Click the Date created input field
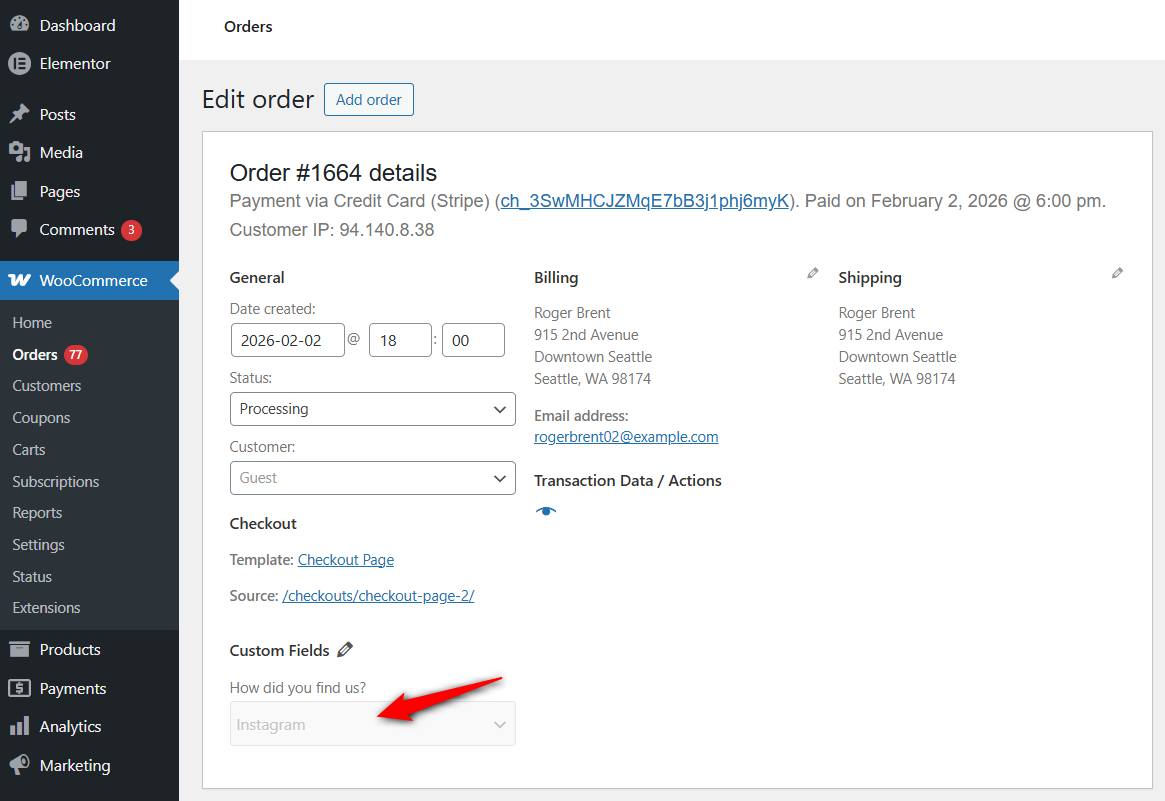 point(287,340)
